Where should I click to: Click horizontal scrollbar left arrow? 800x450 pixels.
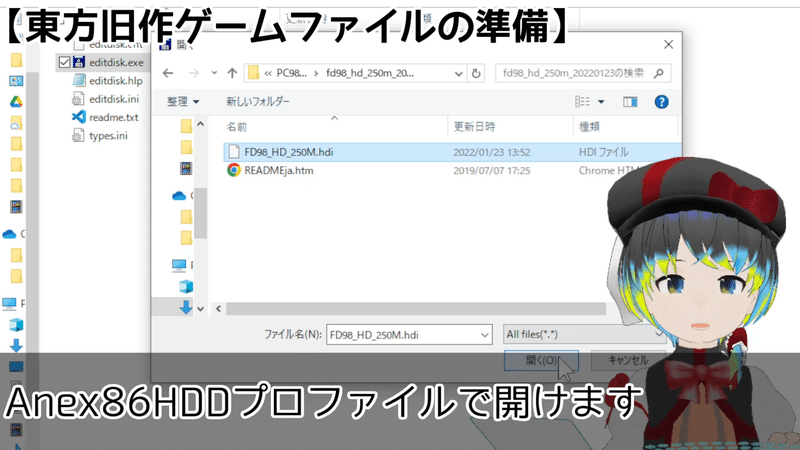218,309
